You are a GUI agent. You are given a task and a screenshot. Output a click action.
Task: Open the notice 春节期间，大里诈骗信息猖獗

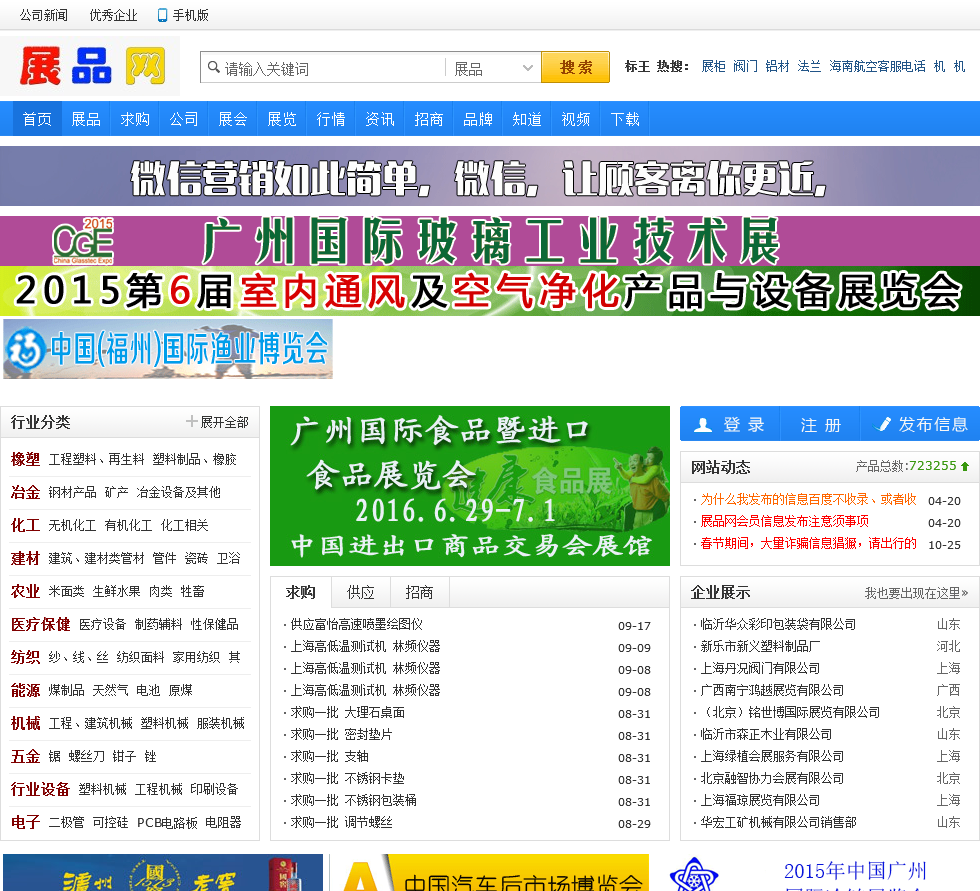tap(808, 543)
